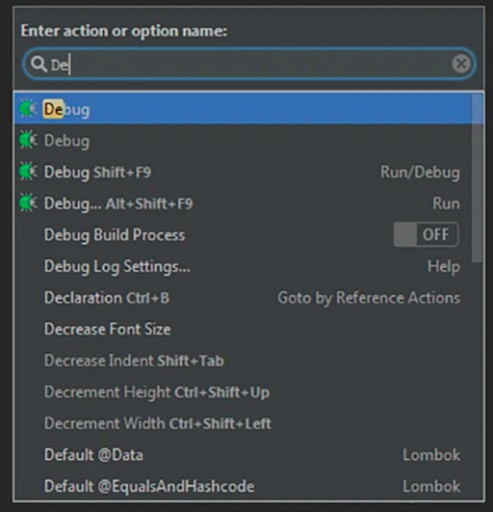Choose the Debug Shift+F9 Run/Debug entry

243,172
